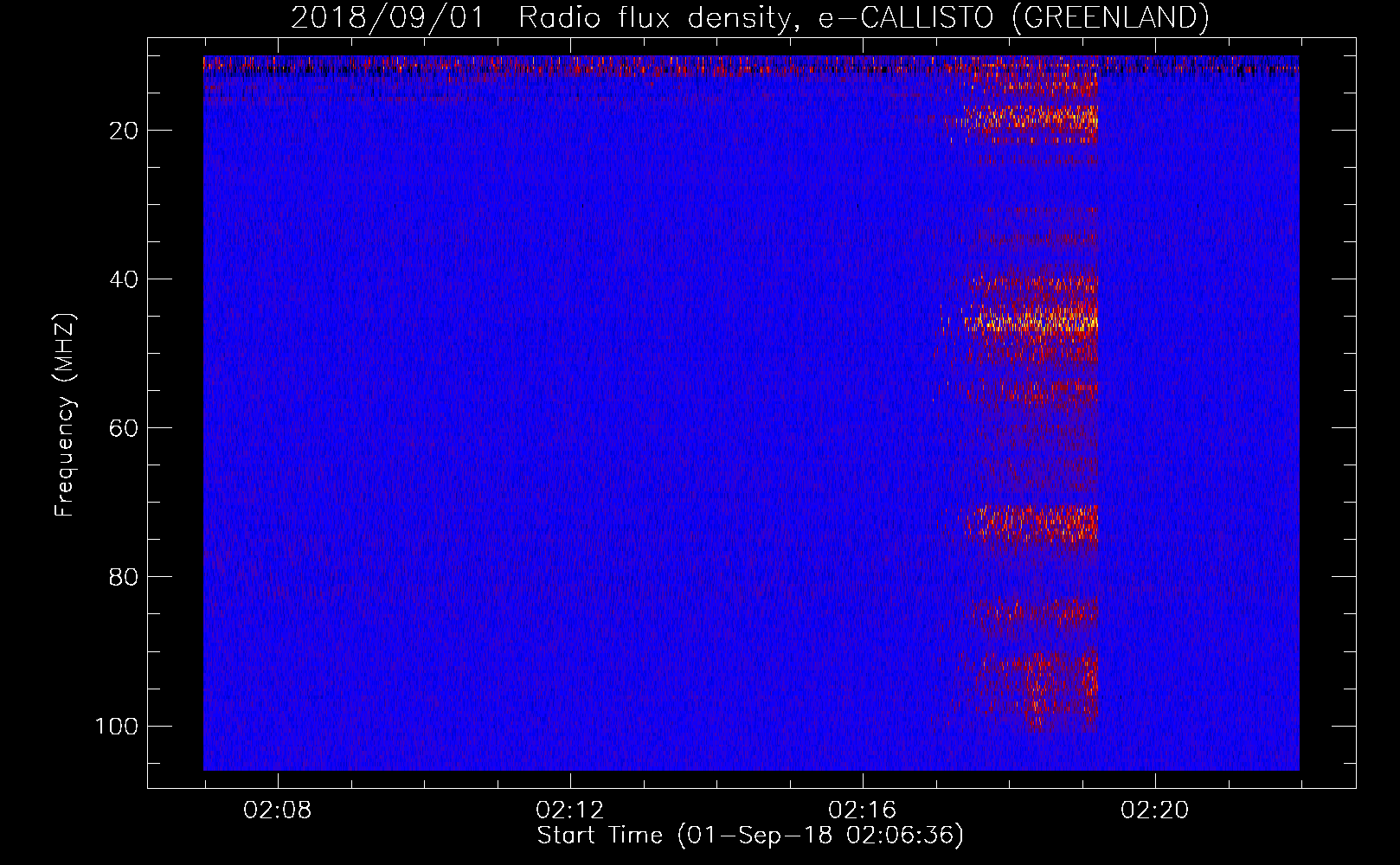The height and width of the screenshot is (865, 1400).
Task: Click the plot title mentioning e-CALLISTO (GREENLAND)
Action: point(749,17)
